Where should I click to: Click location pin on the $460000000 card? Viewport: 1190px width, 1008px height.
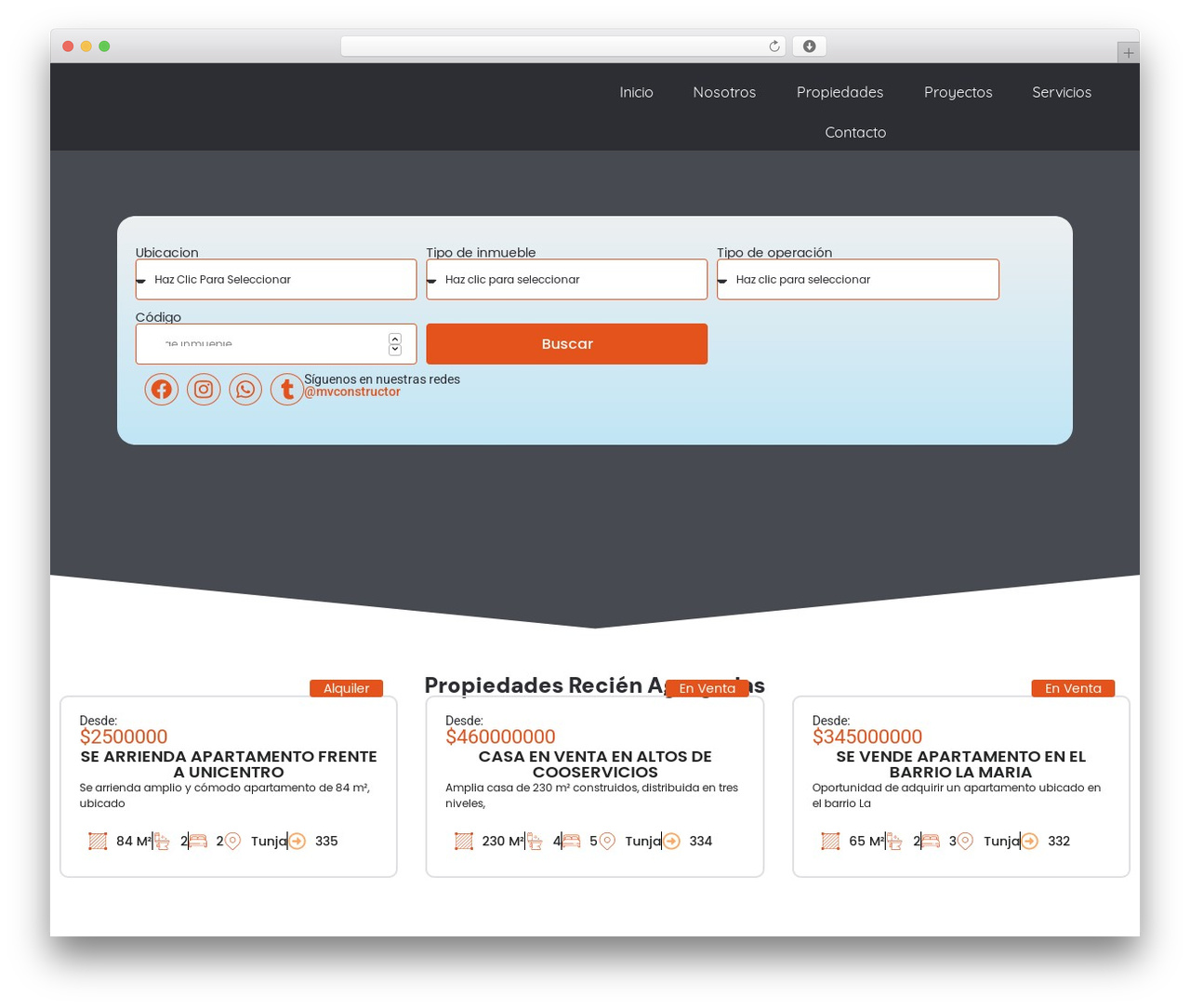[x=607, y=841]
